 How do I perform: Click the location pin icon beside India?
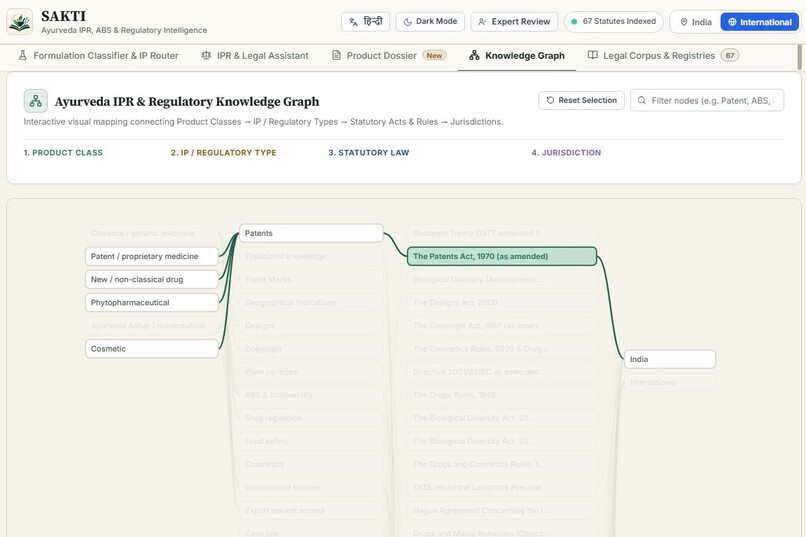click(684, 22)
